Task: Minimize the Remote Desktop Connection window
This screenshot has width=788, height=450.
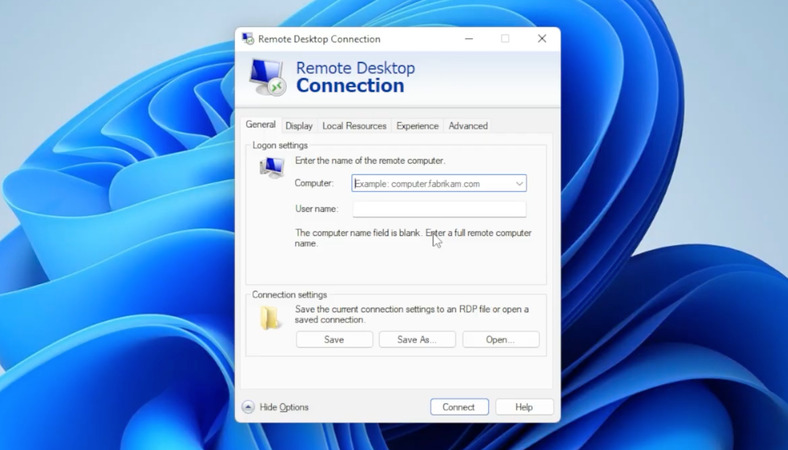Action: click(x=469, y=39)
